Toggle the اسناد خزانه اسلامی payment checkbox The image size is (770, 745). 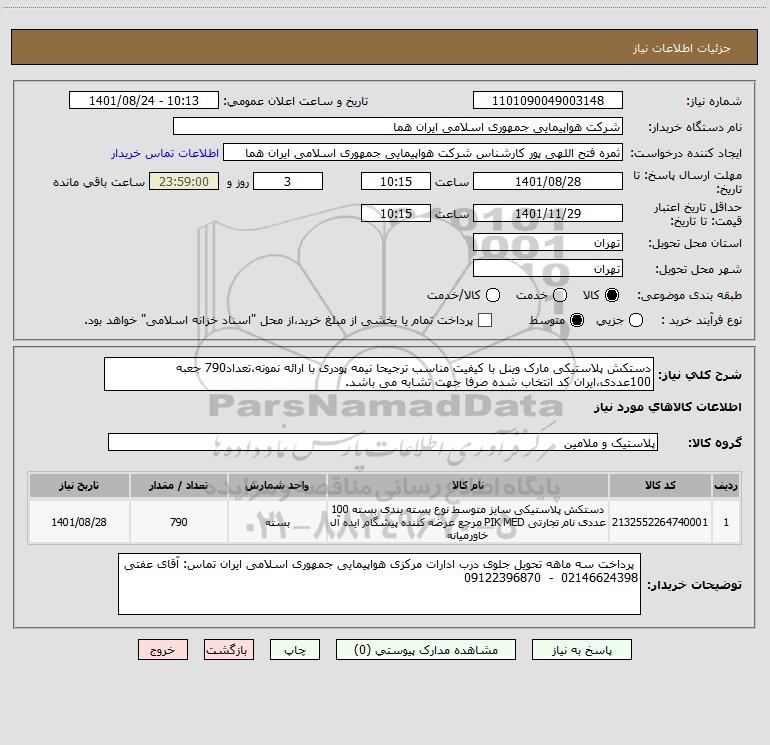(485, 320)
